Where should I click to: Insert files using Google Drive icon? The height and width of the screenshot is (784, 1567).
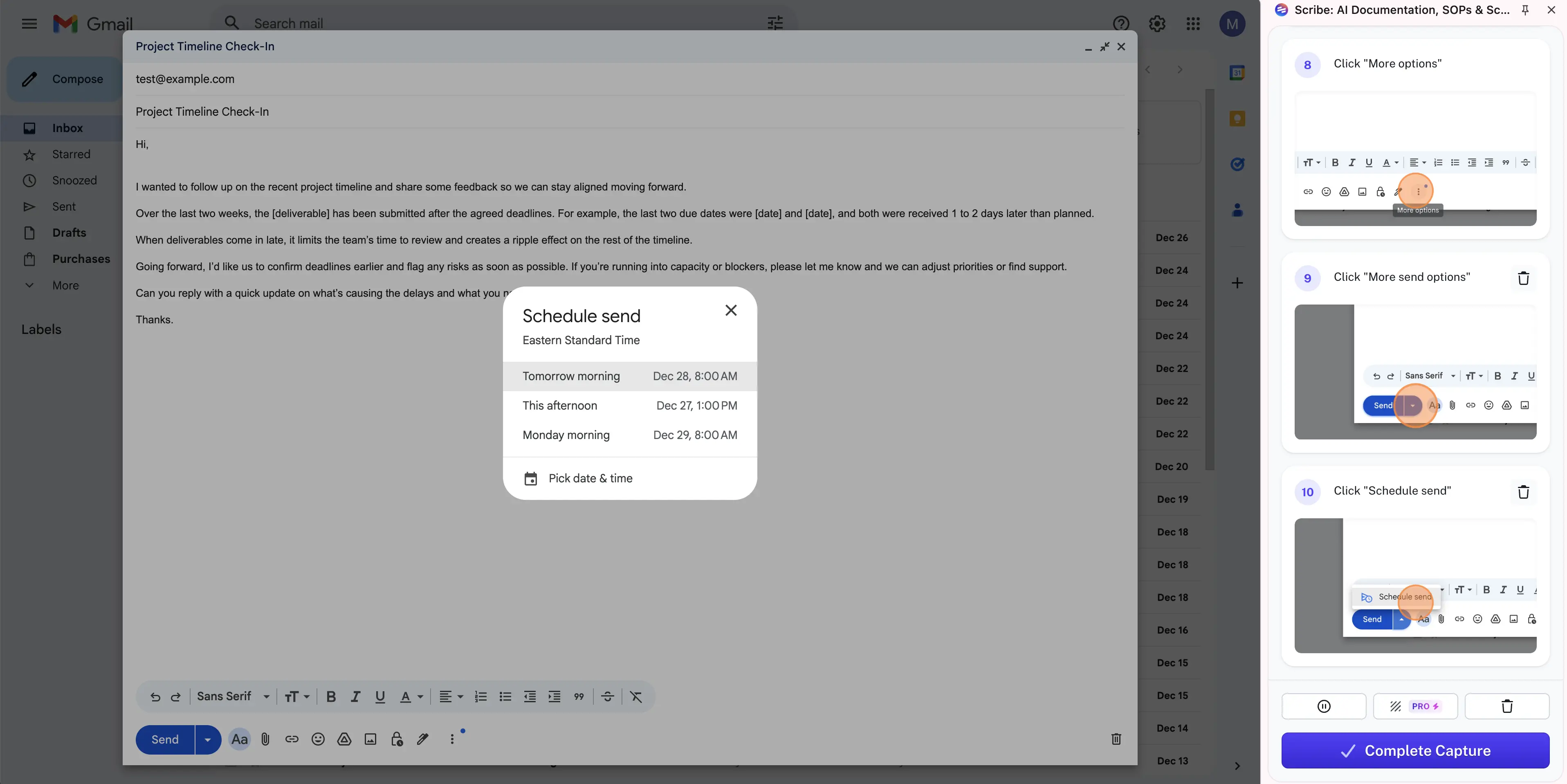click(x=344, y=739)
